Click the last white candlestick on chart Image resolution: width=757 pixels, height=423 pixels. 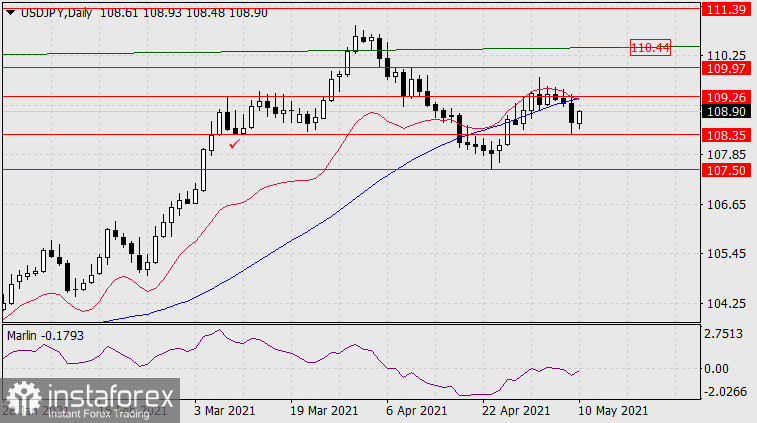point(580,118)
